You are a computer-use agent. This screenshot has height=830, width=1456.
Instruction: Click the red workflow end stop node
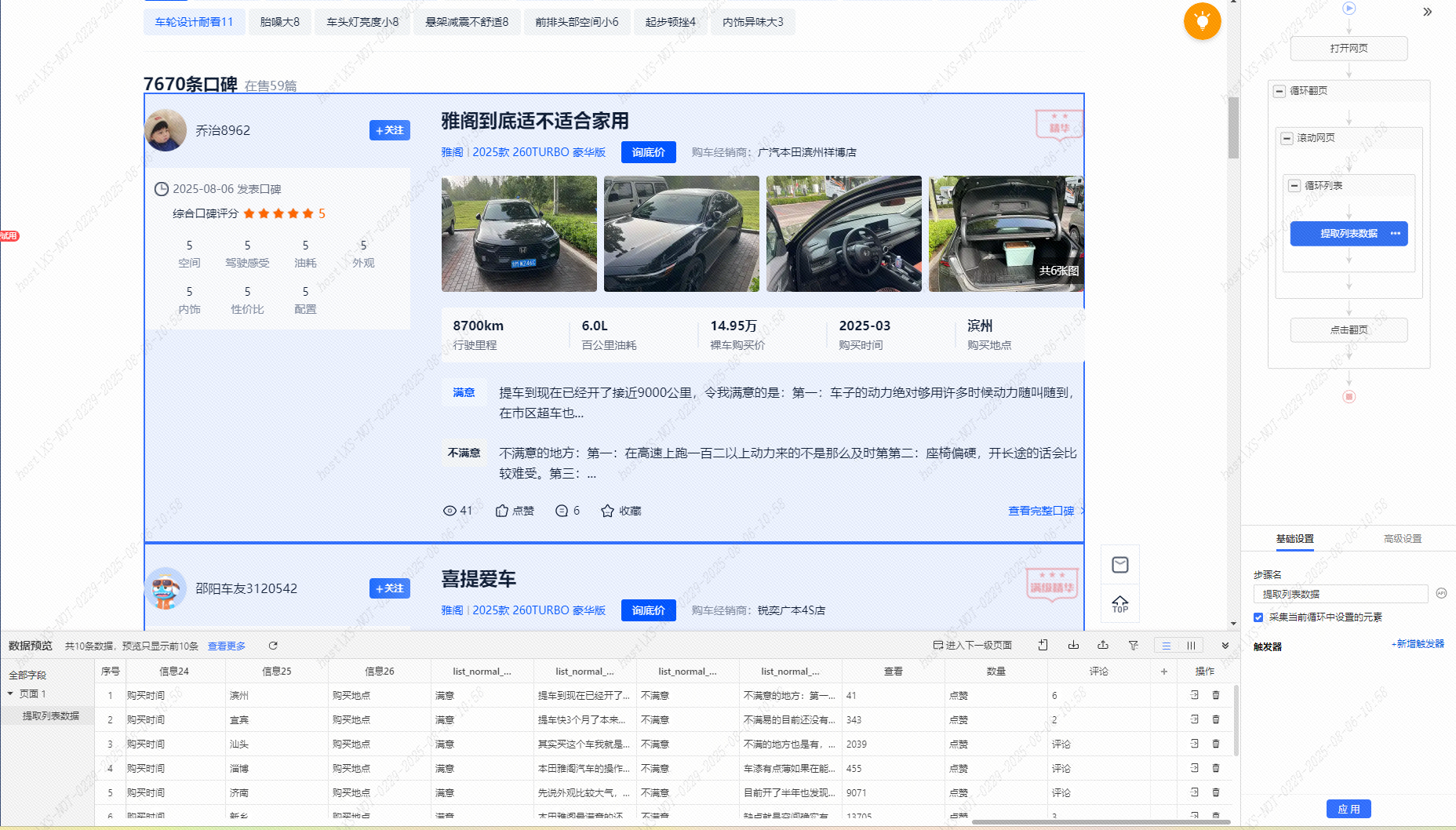click(1349, 397)
